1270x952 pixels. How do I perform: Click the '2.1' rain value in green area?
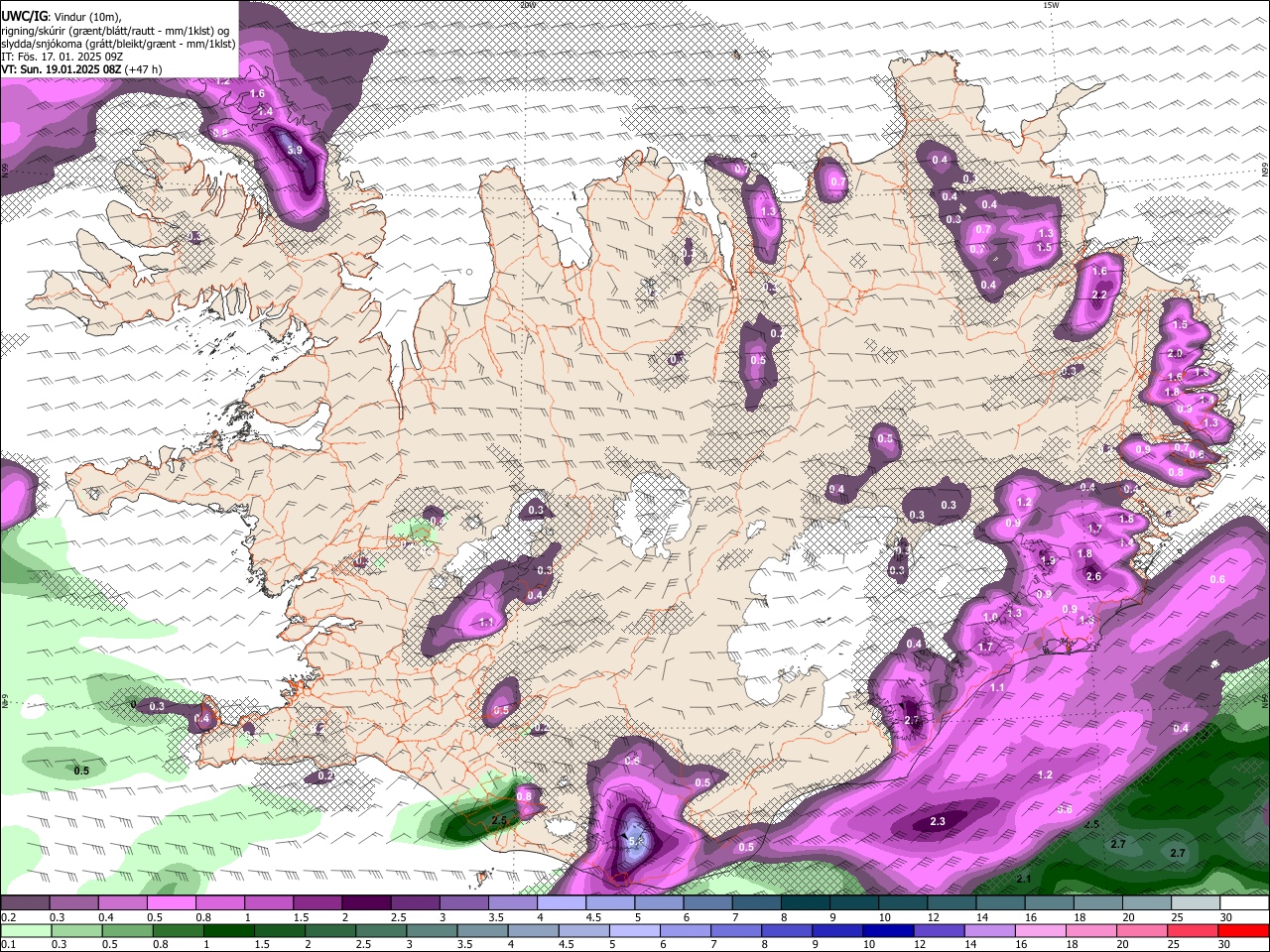tap(1025, 879)
